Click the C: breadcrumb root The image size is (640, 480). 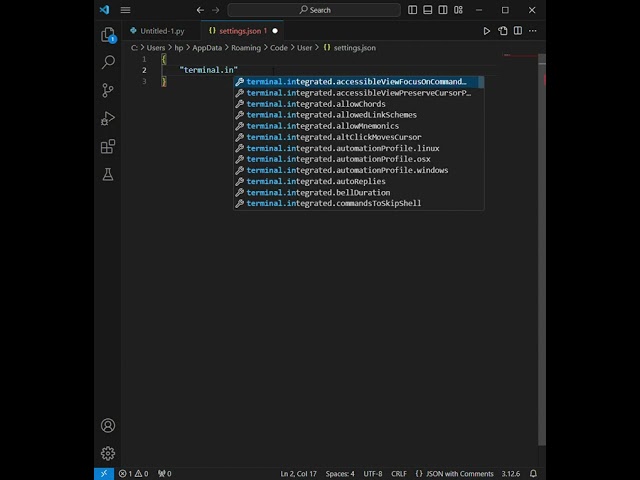[x=134, y=48]
